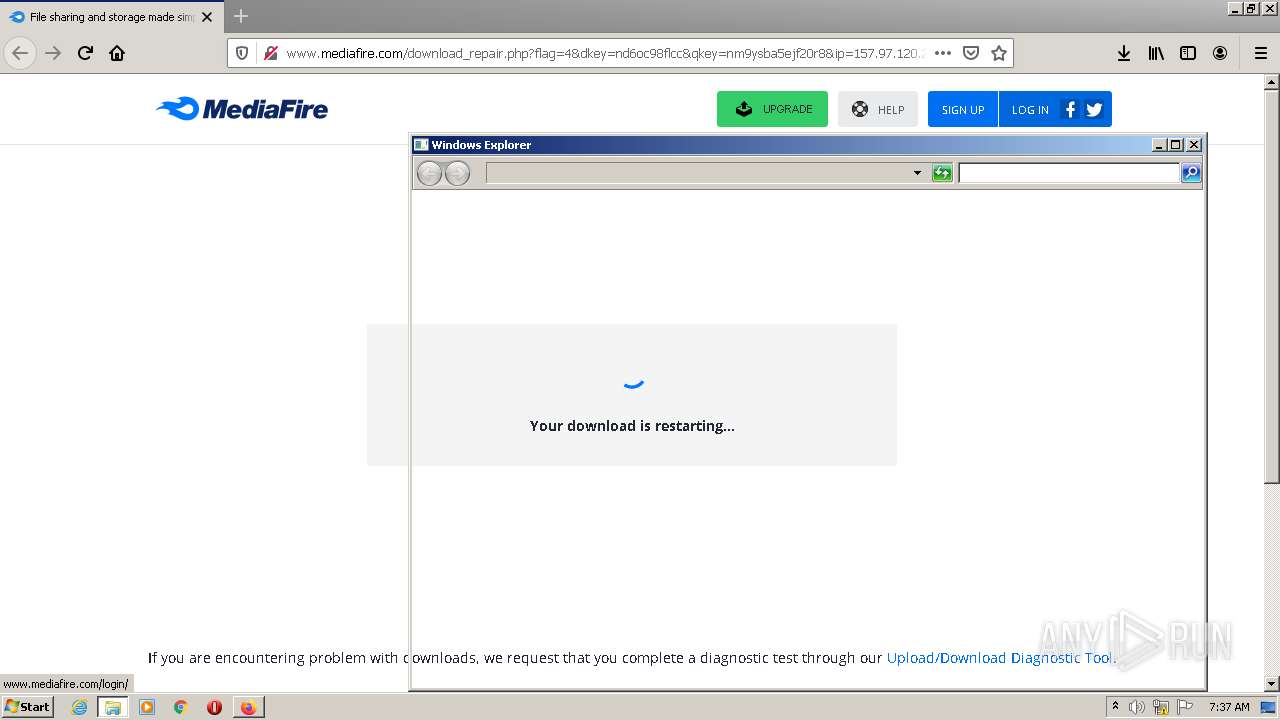
Task: Switch to Firefox taskbar button
Action: 248,707
